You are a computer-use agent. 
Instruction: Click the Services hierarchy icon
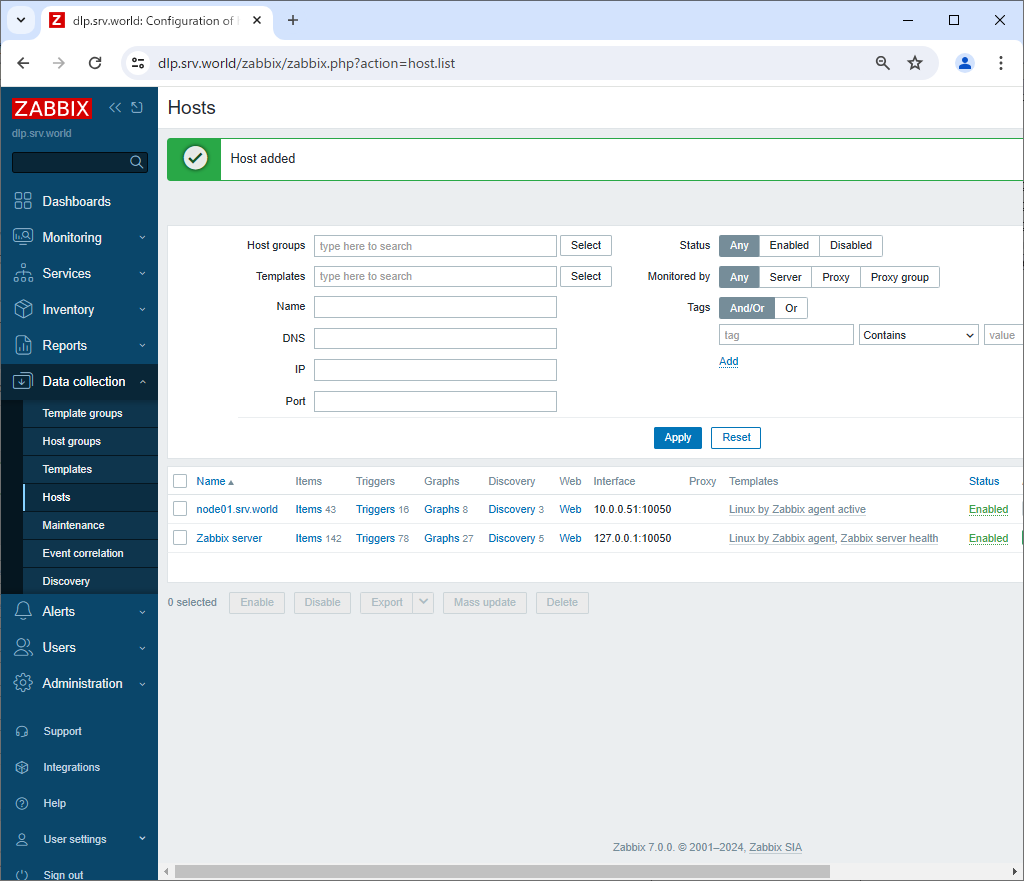tap(23, 273)
